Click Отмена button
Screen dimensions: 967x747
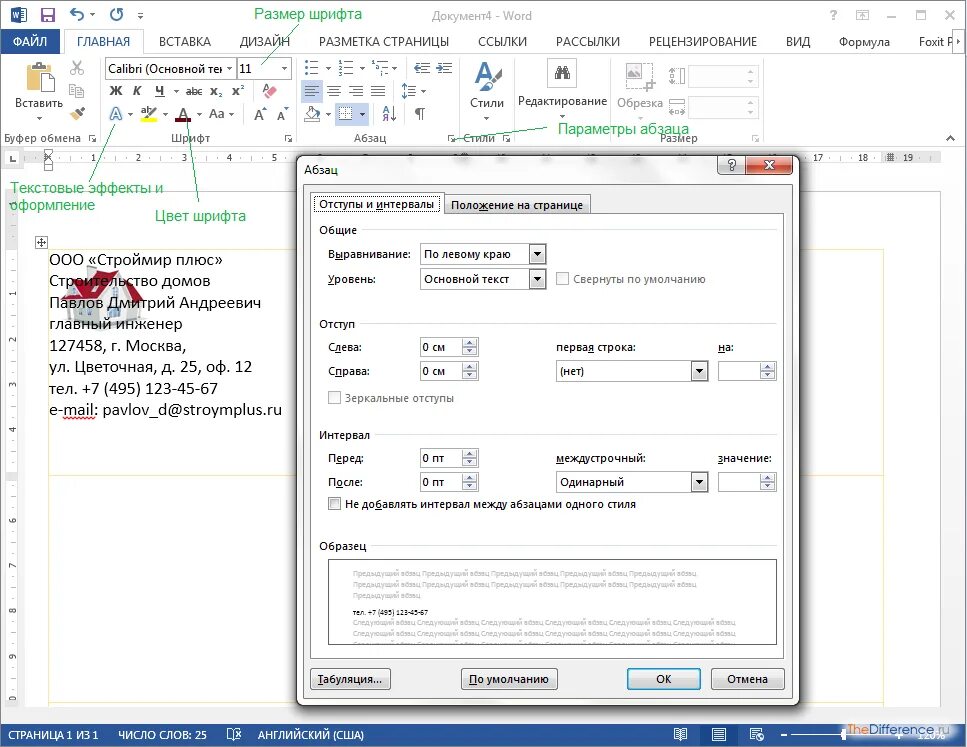point(747,679)
